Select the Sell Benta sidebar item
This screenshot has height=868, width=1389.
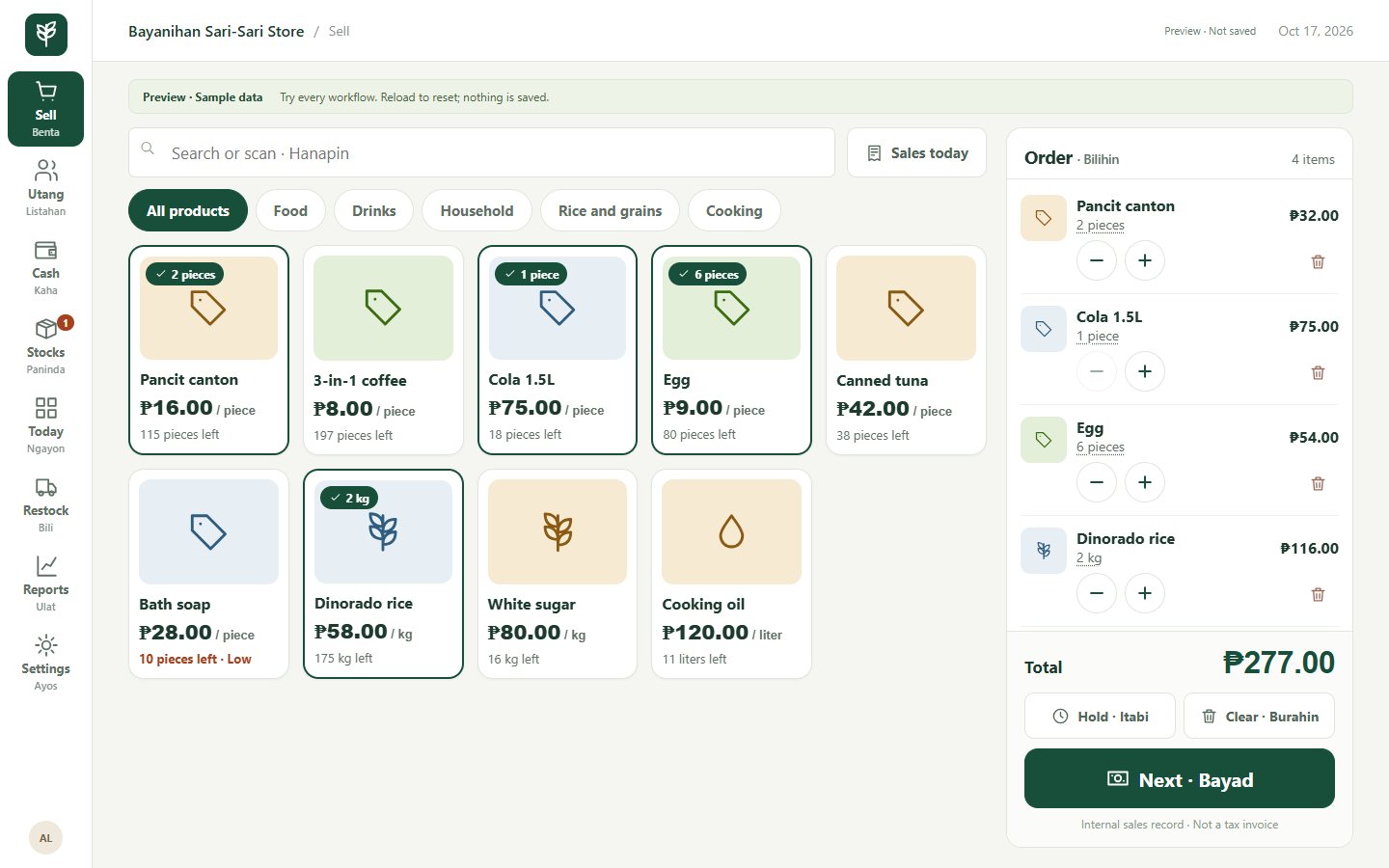tap(45, 109)
